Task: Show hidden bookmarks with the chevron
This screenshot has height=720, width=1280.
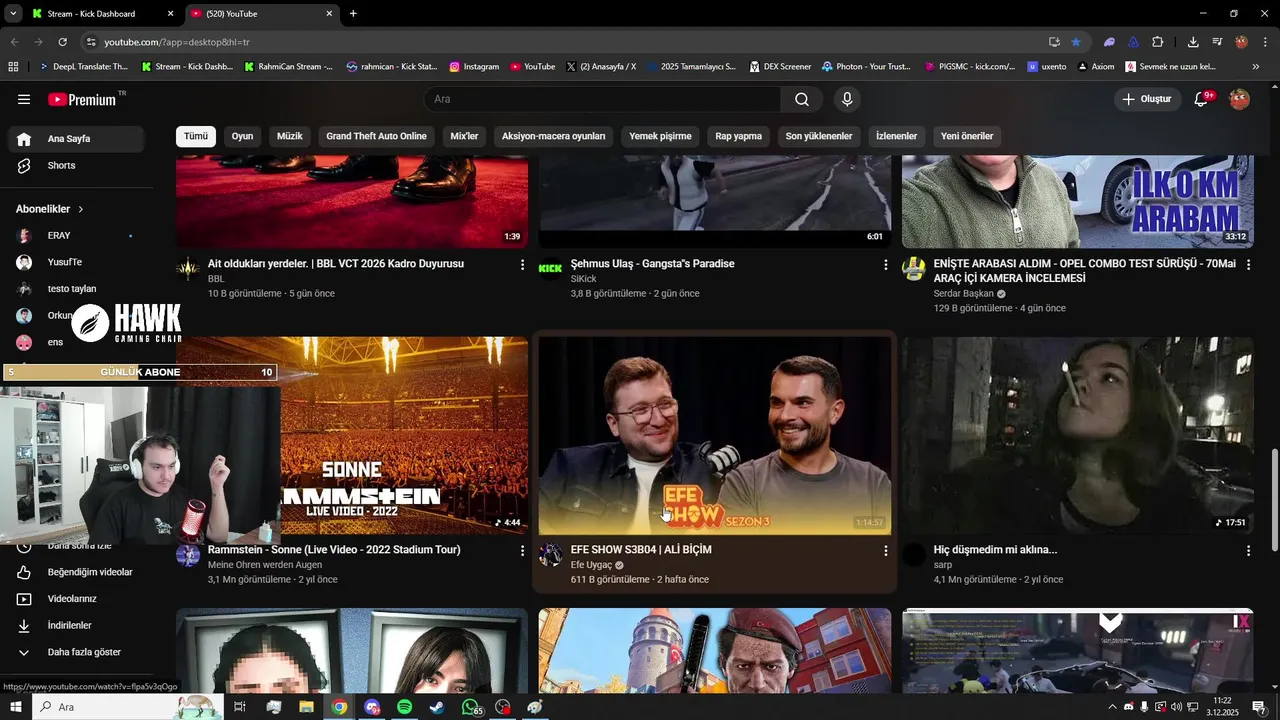Action: 1256,66
